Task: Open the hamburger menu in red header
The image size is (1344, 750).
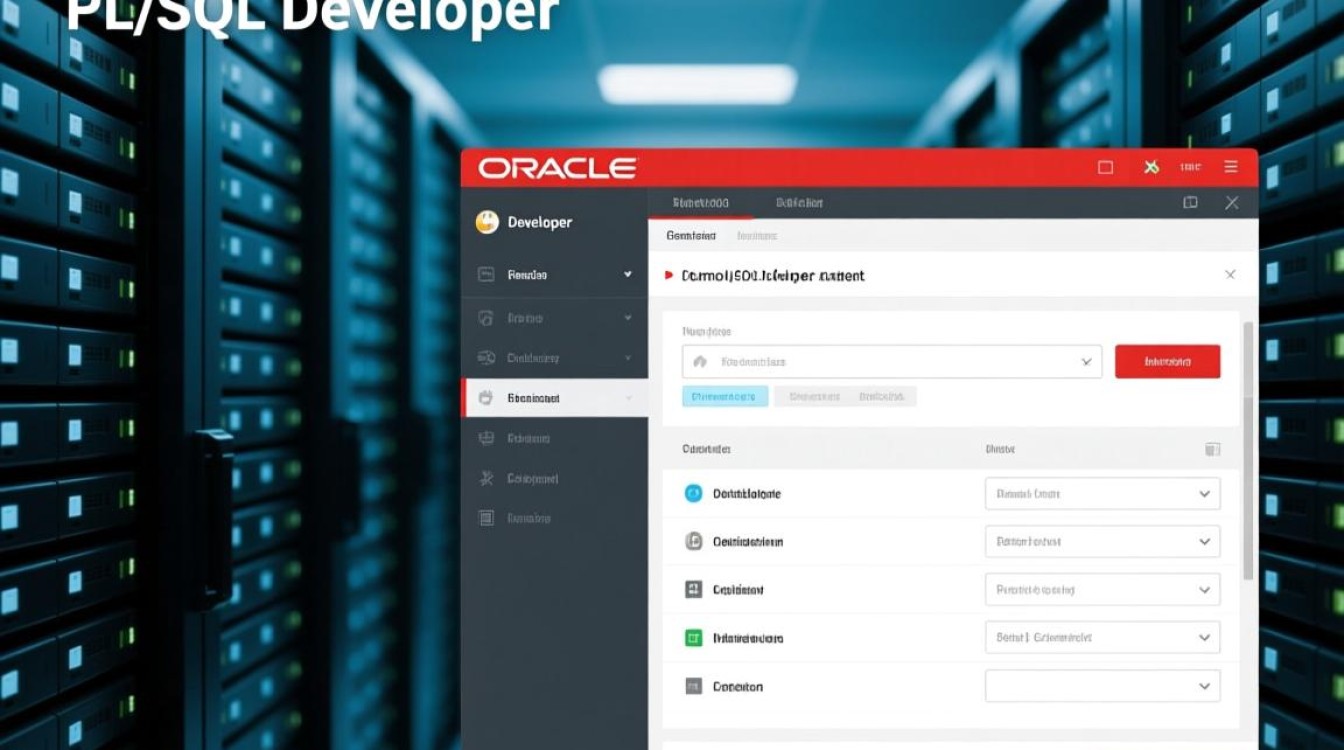Action: click(1231, 167)
